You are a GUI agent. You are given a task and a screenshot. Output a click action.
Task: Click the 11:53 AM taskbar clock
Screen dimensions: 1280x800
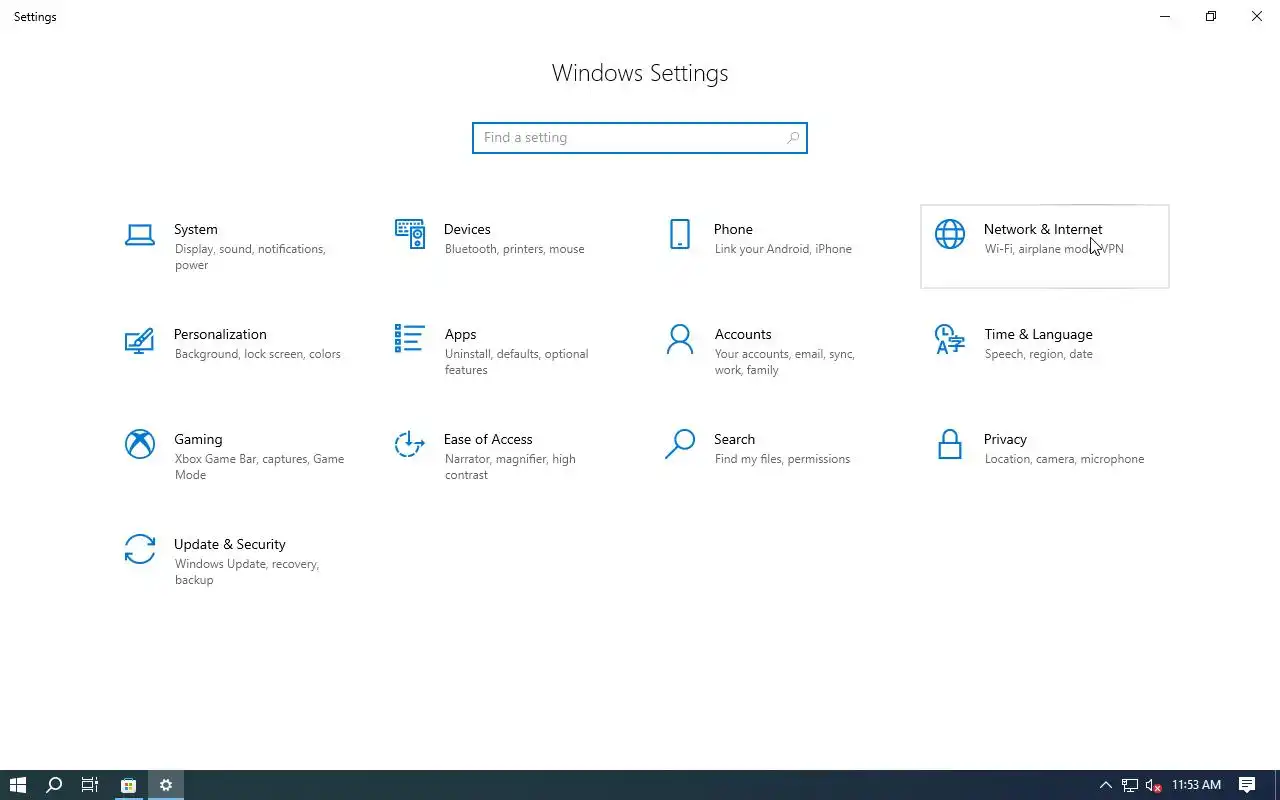1197,785
